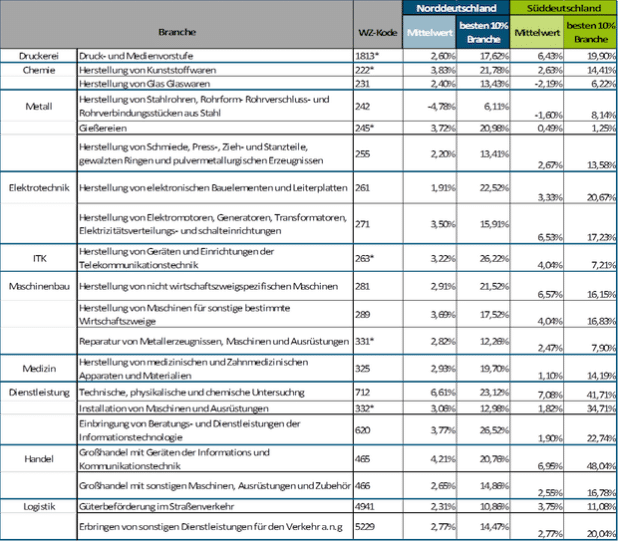Select the WZ-Kode cell in Elektrotechnik row
Image resolution: width=618 pixels, height=541 pixels.
[364, 187]
